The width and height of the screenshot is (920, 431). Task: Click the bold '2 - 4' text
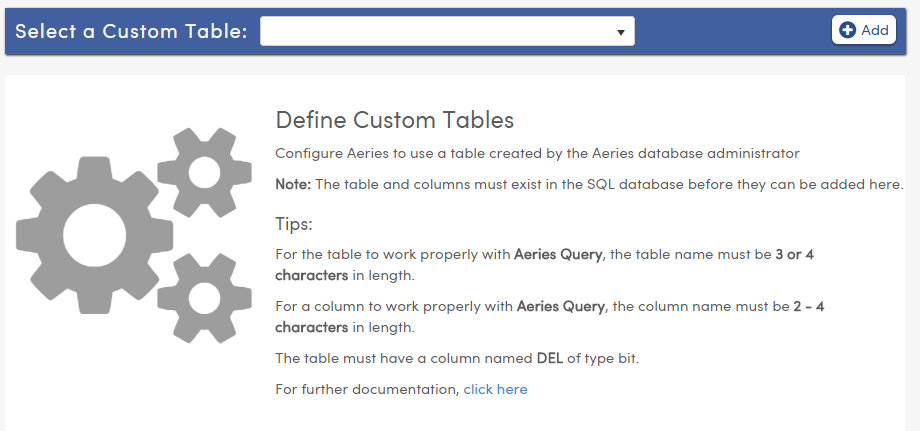click(x=809, y=306)
